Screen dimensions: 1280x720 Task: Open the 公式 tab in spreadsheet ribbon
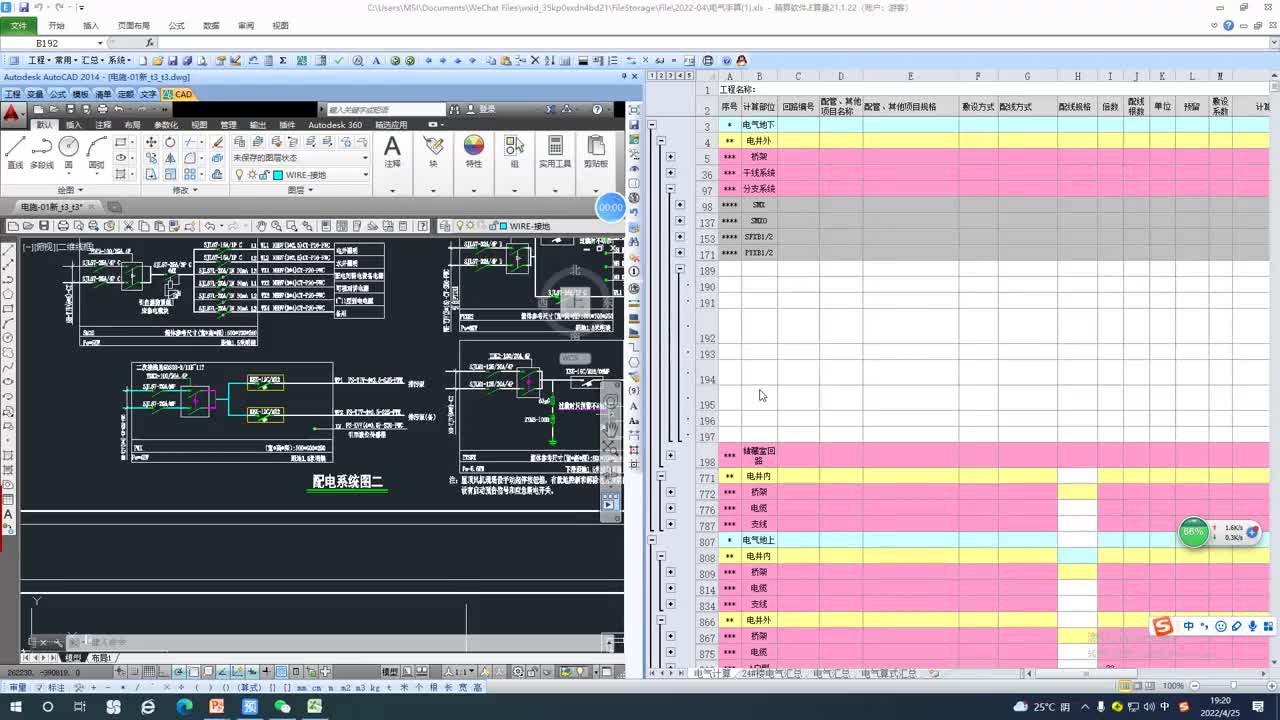coord(176,25)
